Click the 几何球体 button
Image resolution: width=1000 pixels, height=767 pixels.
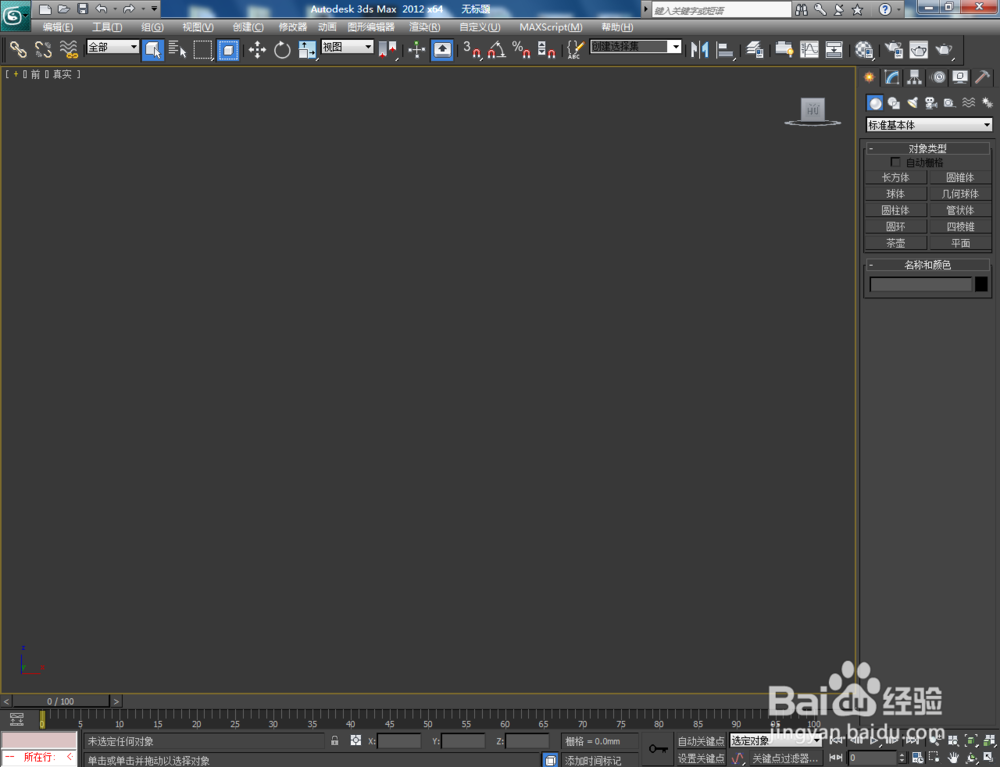(960, 194)
